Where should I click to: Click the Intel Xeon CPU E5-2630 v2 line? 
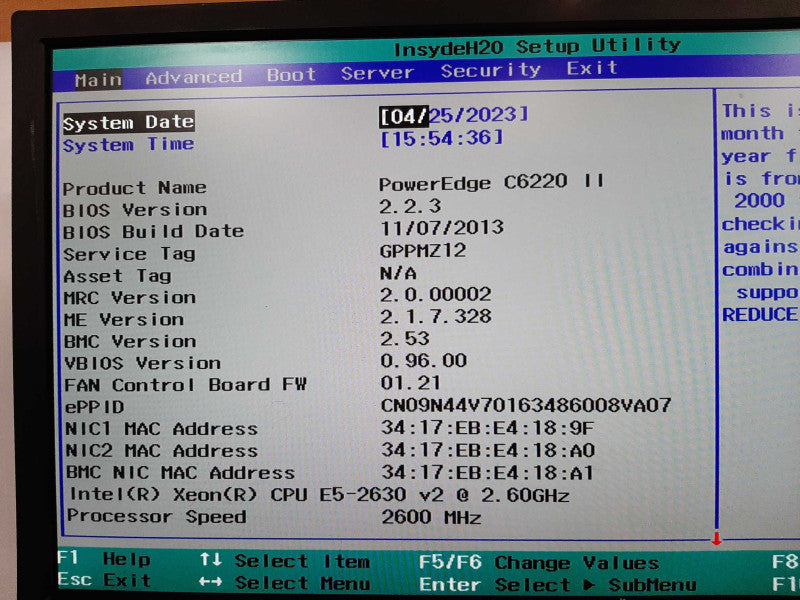coord(319,495)
